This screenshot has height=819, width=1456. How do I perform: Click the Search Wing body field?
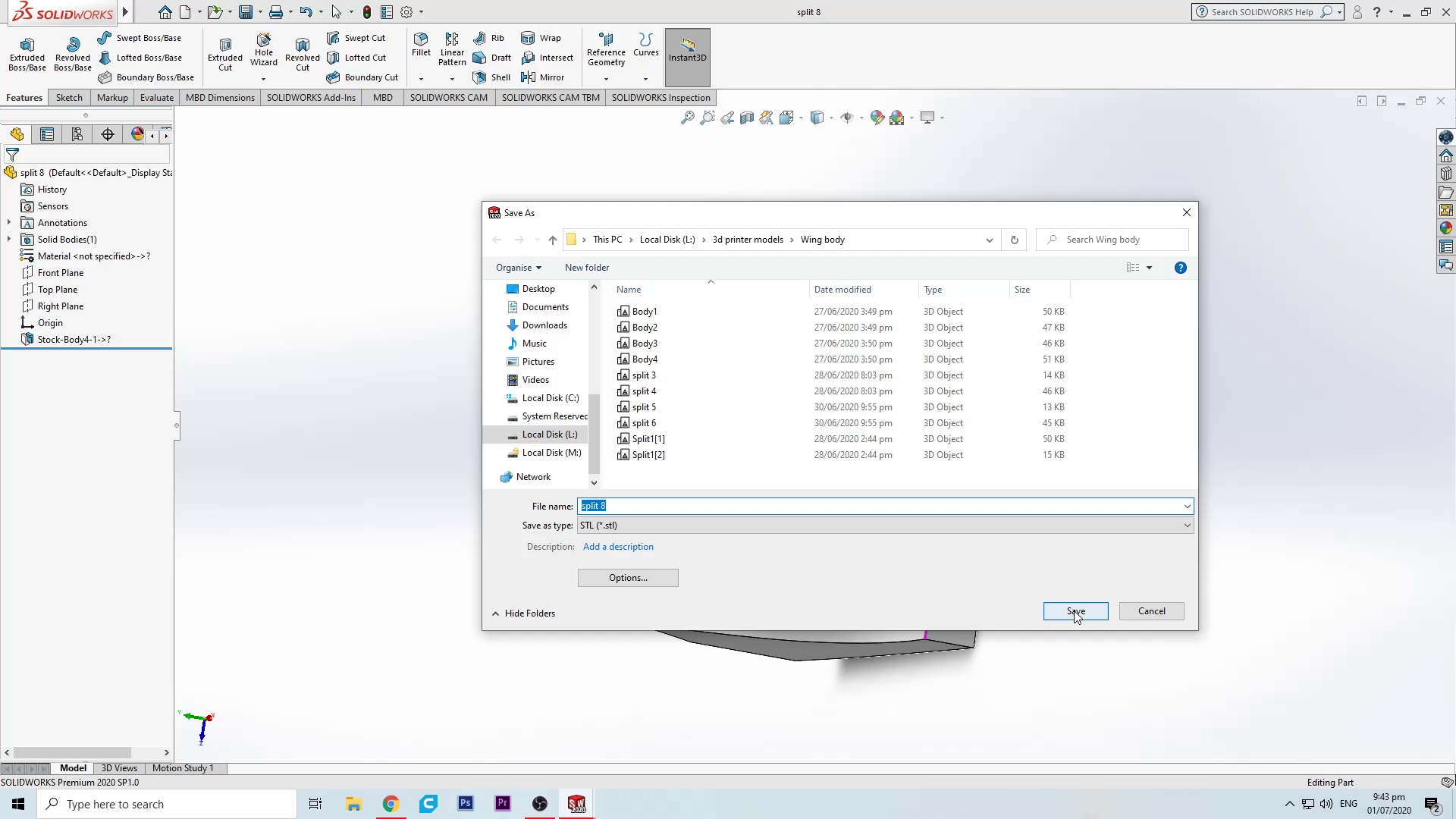pos(1112,240)
